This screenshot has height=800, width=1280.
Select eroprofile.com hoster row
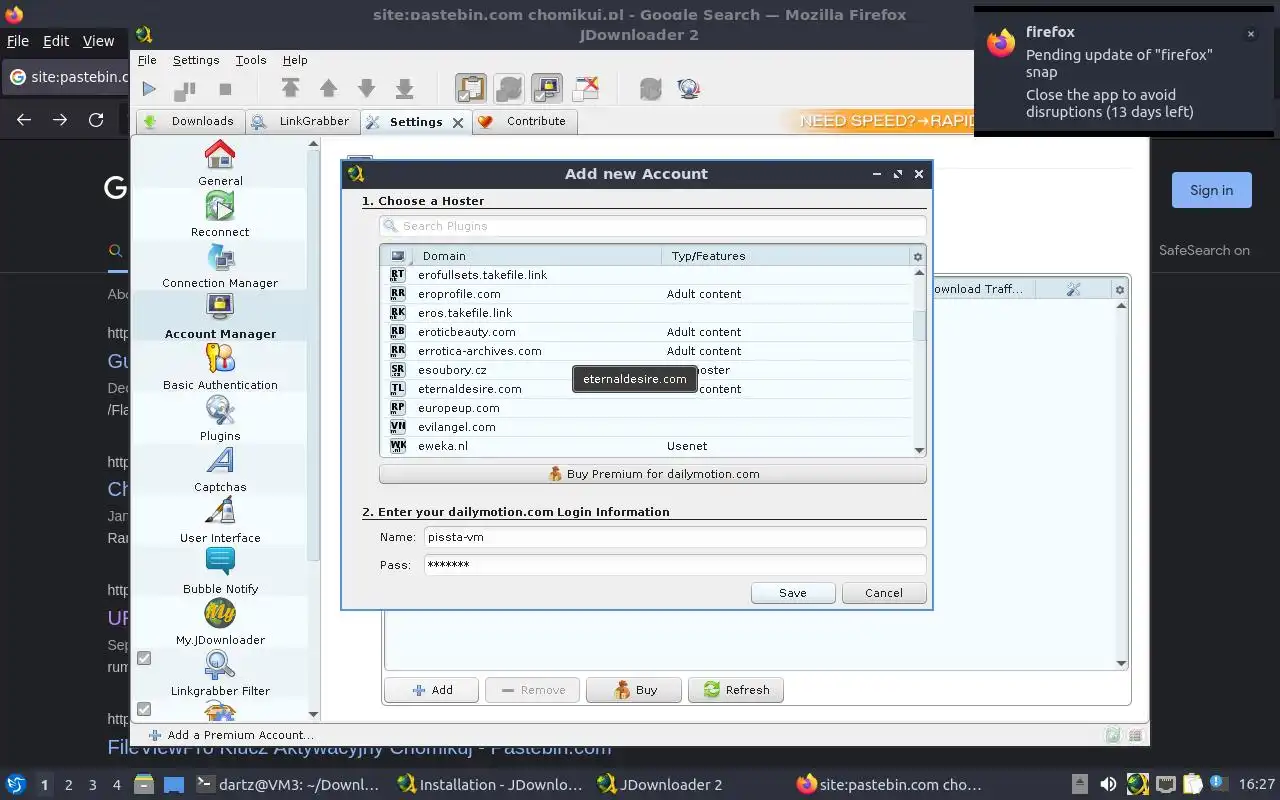tap(647, 294)
